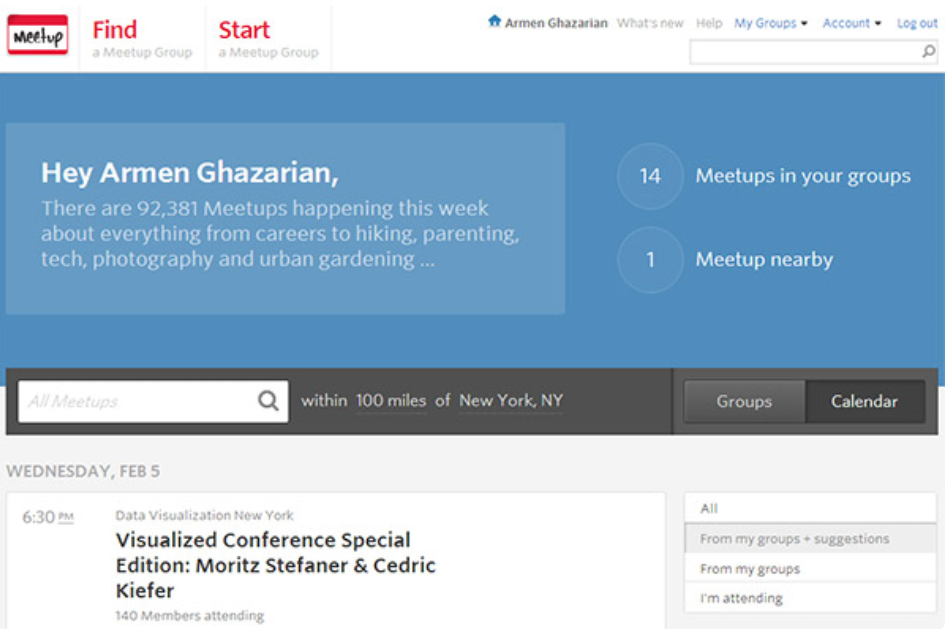Open the Start a Meetup Group page
This screenshot has height=641, width=945.
(x=268, y=39)
